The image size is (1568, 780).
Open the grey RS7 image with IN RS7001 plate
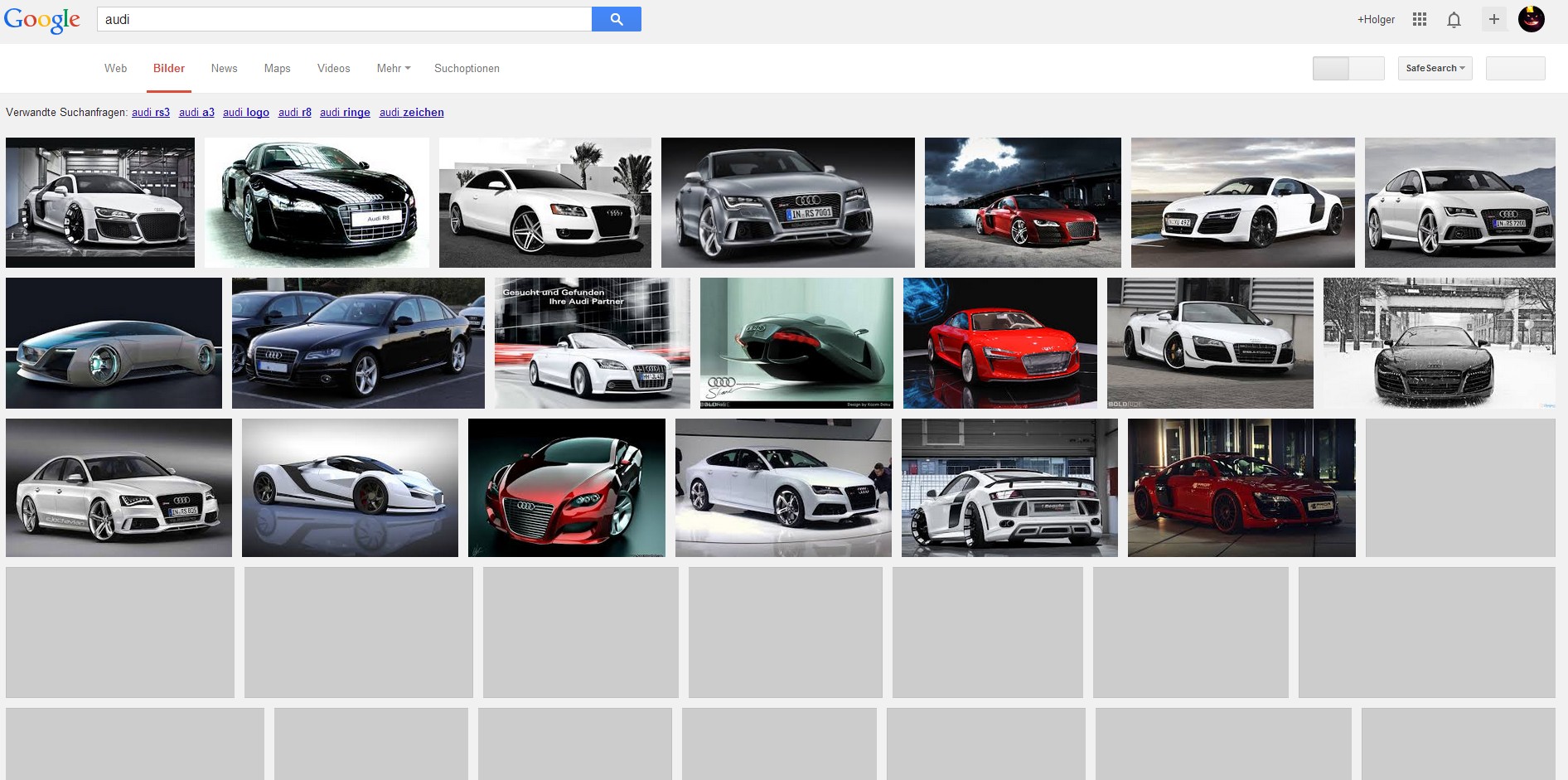pyautogui.click(x=788, y=202)
